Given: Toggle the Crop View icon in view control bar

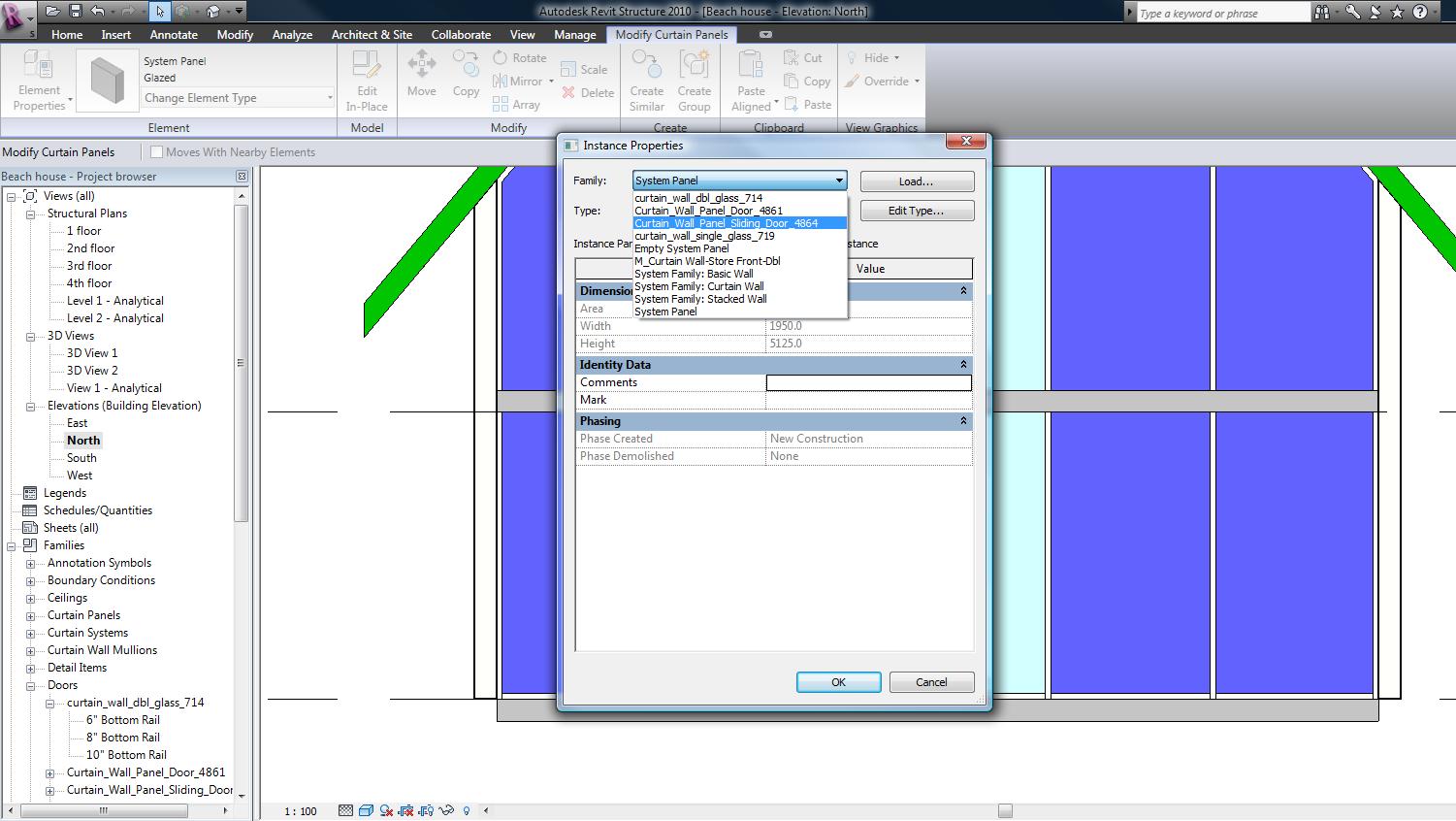Looking at the screenshot, I should [x=406, y=810].
